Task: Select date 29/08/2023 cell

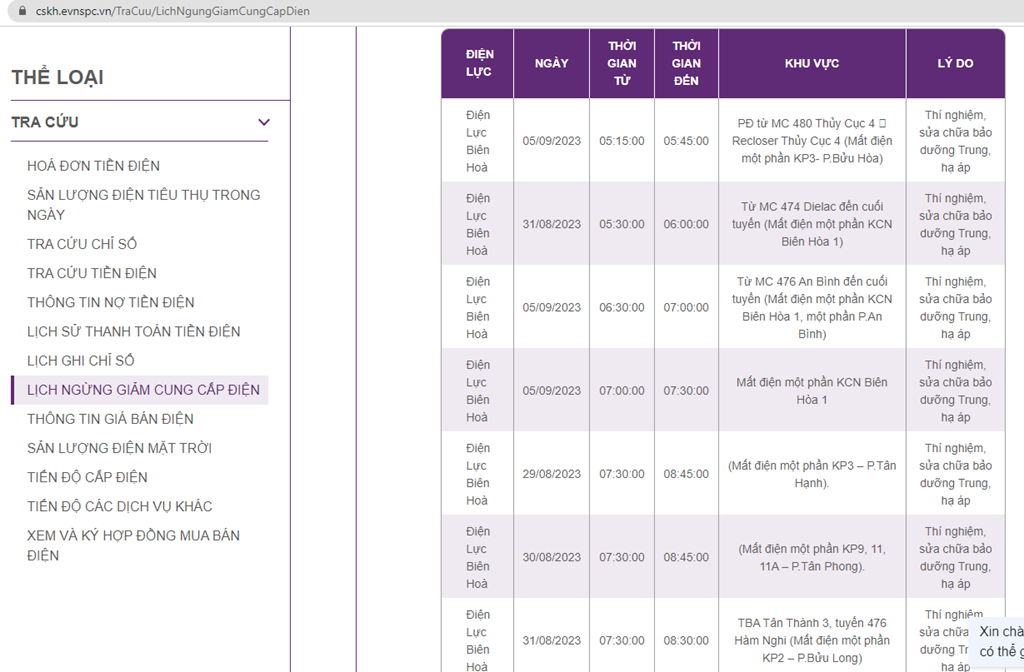Action: pyautogui.click(x=551, y=474)
